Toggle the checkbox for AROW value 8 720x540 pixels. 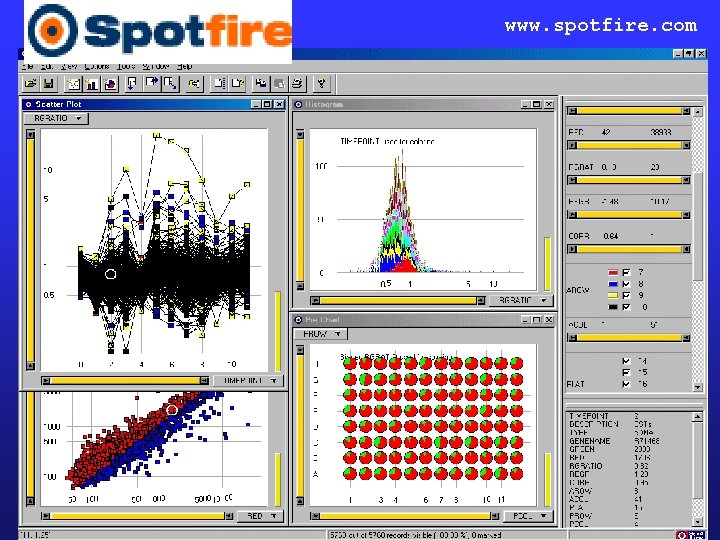[626, 284]
